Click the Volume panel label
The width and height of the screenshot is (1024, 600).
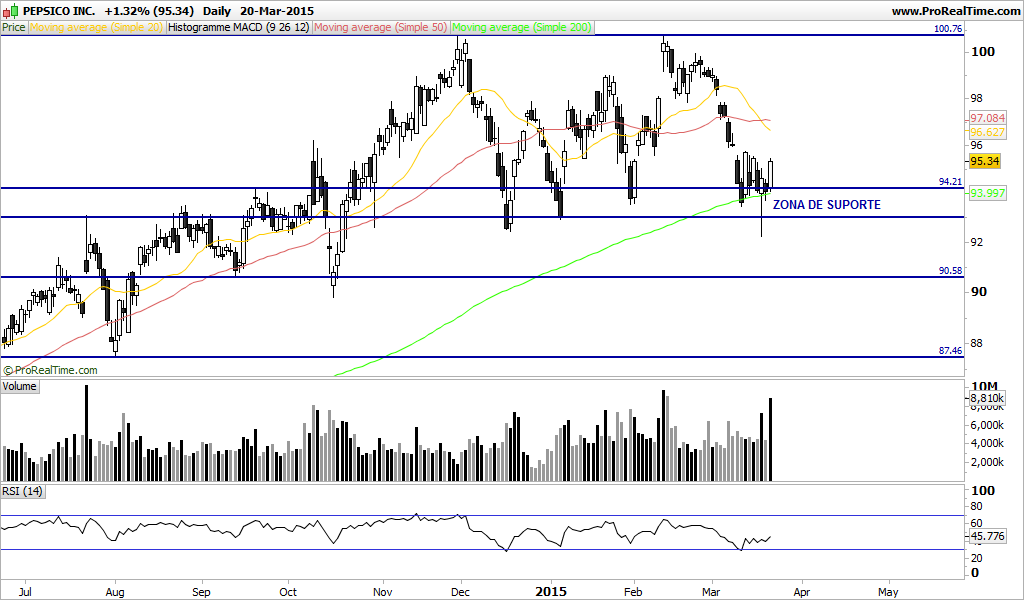[20, 387]
